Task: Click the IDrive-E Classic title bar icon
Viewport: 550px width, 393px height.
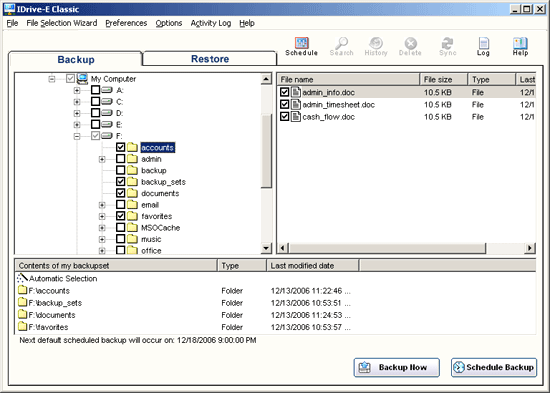Action: [9, 9]
